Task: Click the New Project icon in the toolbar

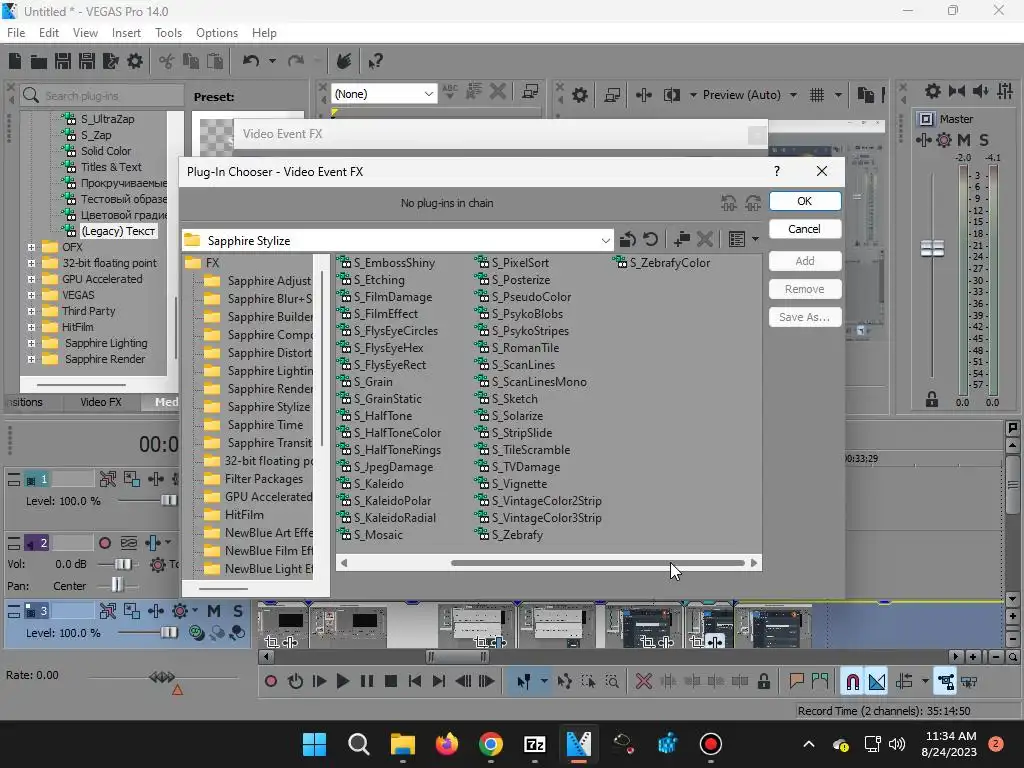Action: pos(15,61)
